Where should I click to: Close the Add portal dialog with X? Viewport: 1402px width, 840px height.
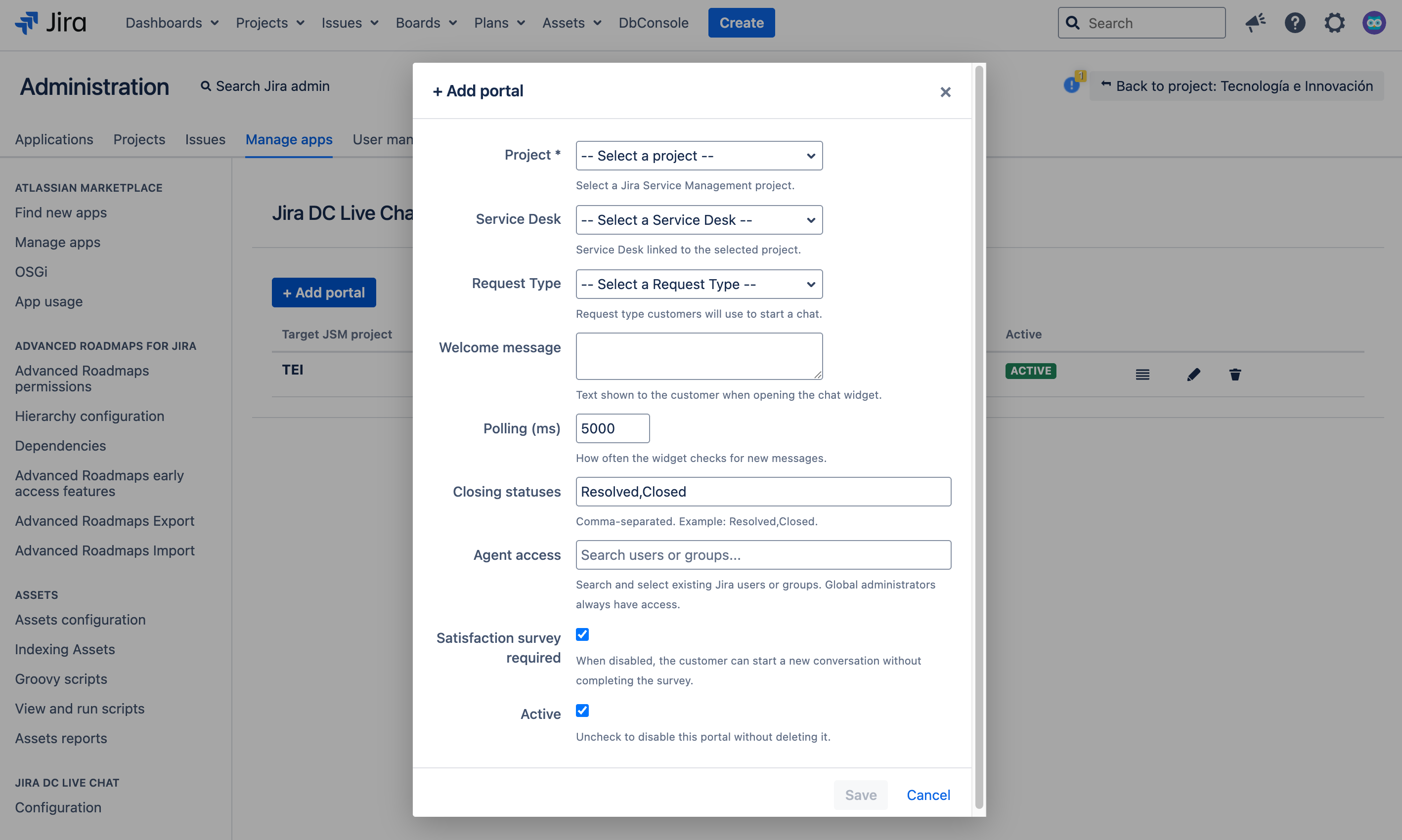point(945,92)
